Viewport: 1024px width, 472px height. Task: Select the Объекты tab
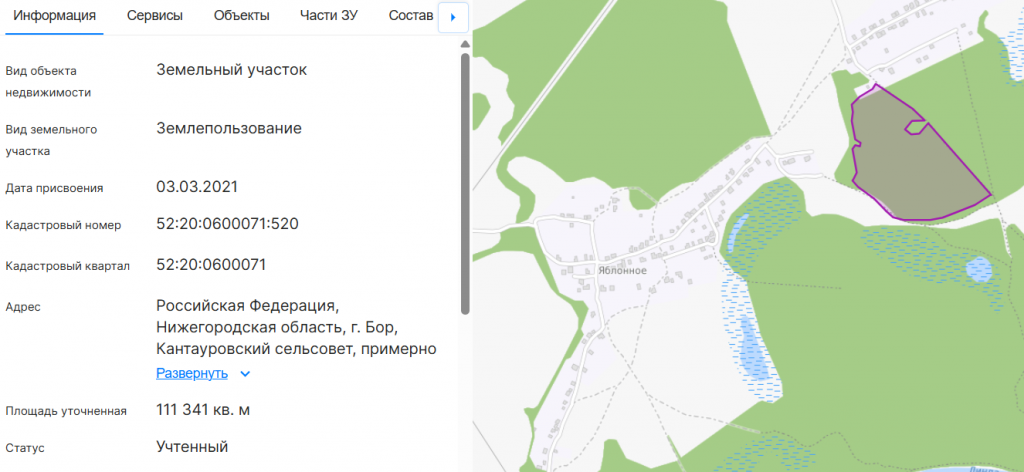(x=242, y=16)
